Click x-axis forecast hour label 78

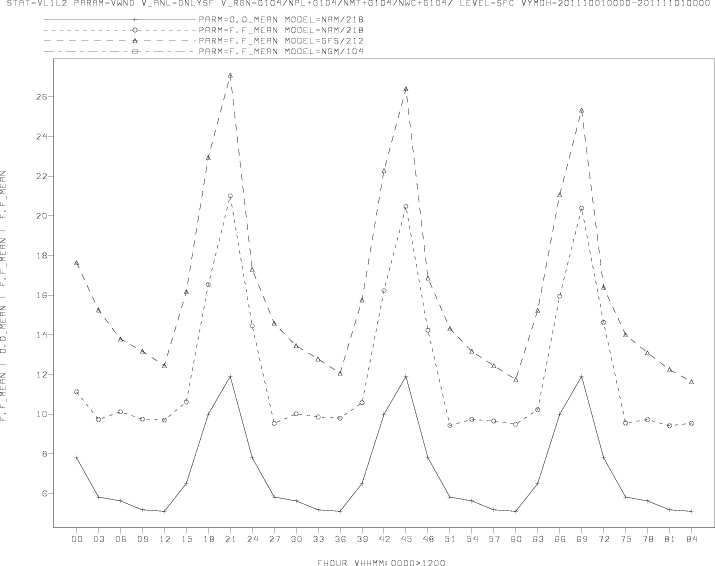pos(648,539)
